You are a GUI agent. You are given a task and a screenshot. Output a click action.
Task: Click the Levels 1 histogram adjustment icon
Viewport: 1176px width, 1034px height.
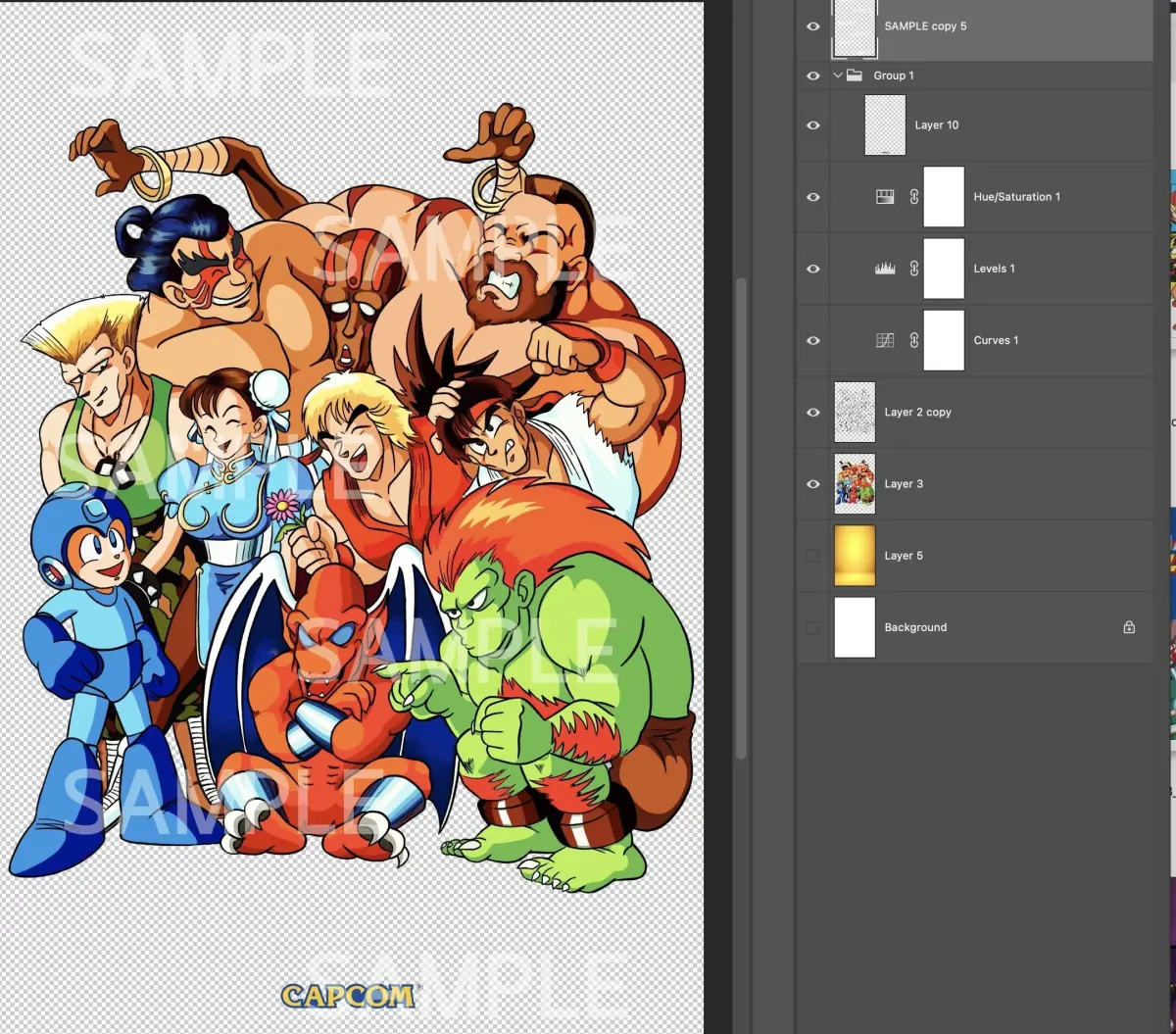pyautogui.click(x=885, y=269)
